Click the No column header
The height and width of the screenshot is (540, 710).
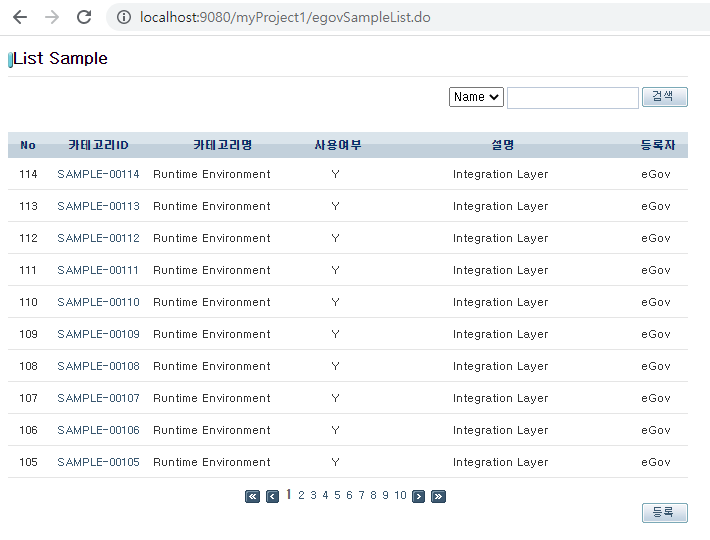(28, 145)
